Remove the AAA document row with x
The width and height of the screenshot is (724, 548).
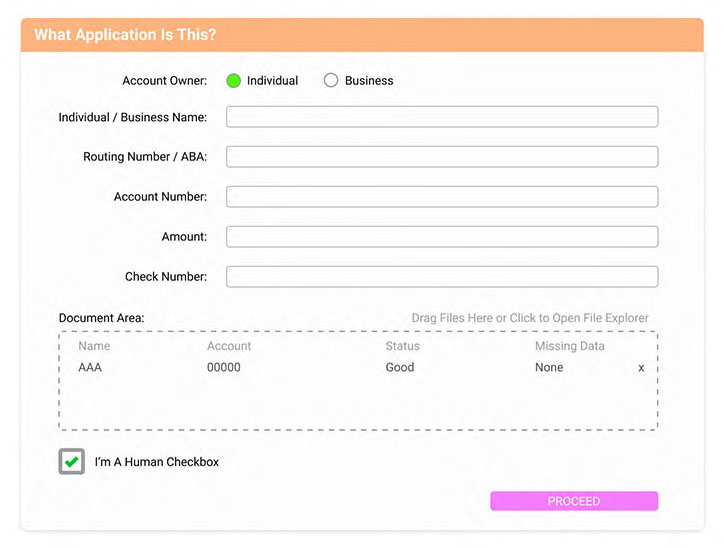tap(641, 368)
